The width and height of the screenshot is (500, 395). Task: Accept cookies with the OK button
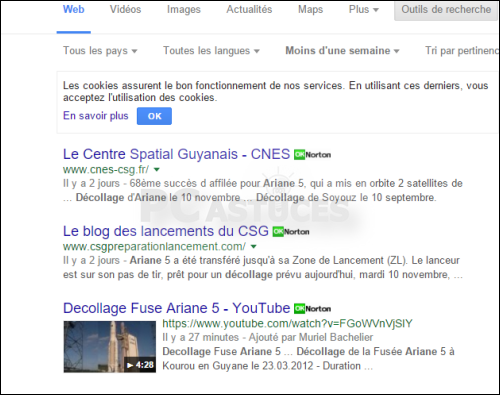pyautogui.click(x=154, y=116)
